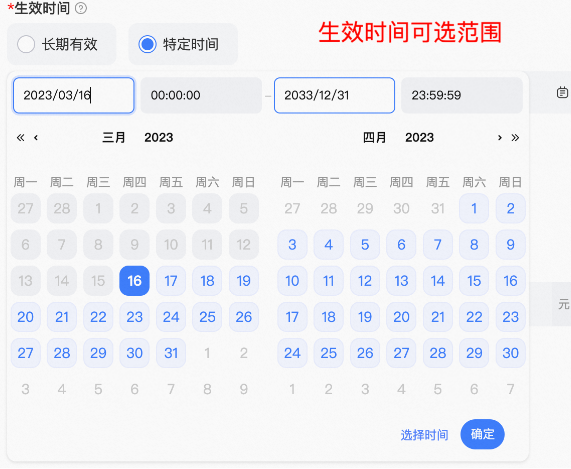Choose March 31 in left calendar
The width and height of the screenshot is (571, 469).
(x=171, y=353)
